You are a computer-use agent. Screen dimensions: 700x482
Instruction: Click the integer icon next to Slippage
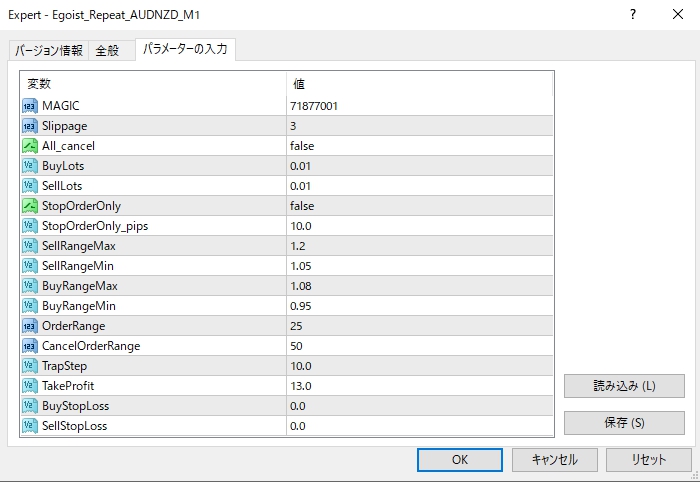tap(30, 126)
